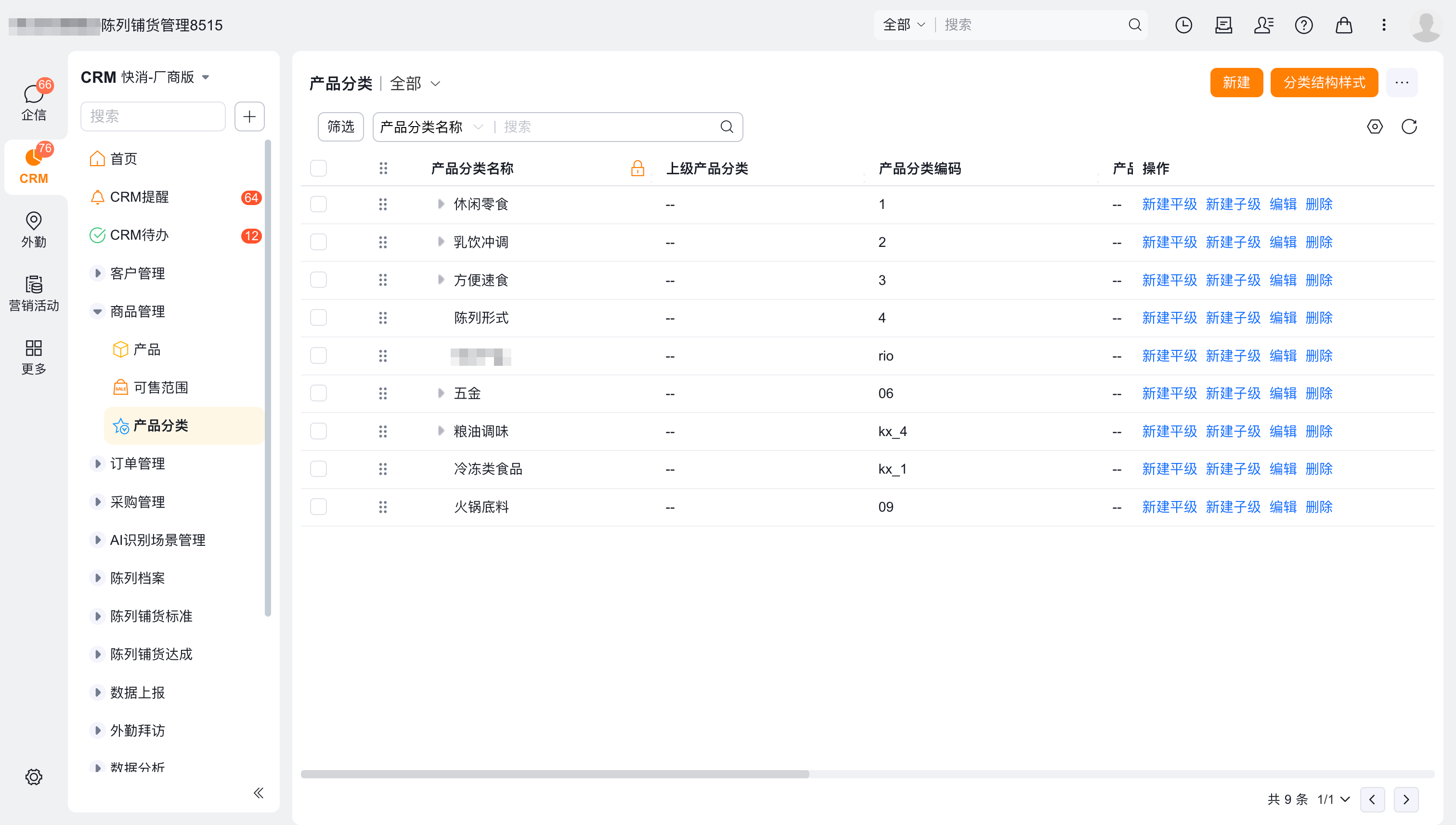Click the sidebar vertical scrollbar

268,378
